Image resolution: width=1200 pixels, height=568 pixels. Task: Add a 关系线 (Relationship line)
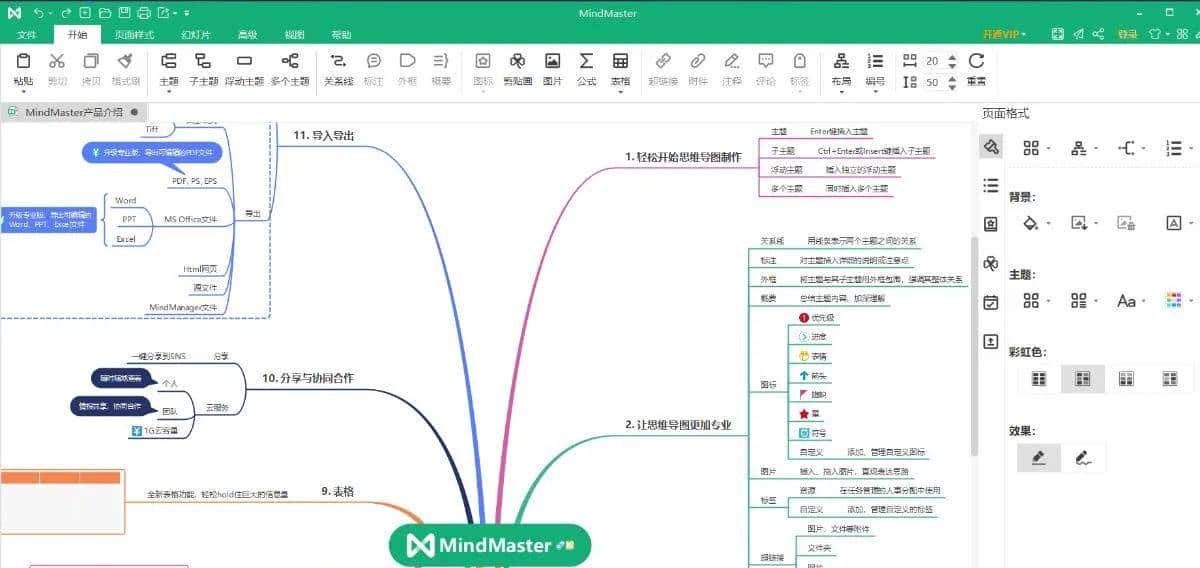338,69
